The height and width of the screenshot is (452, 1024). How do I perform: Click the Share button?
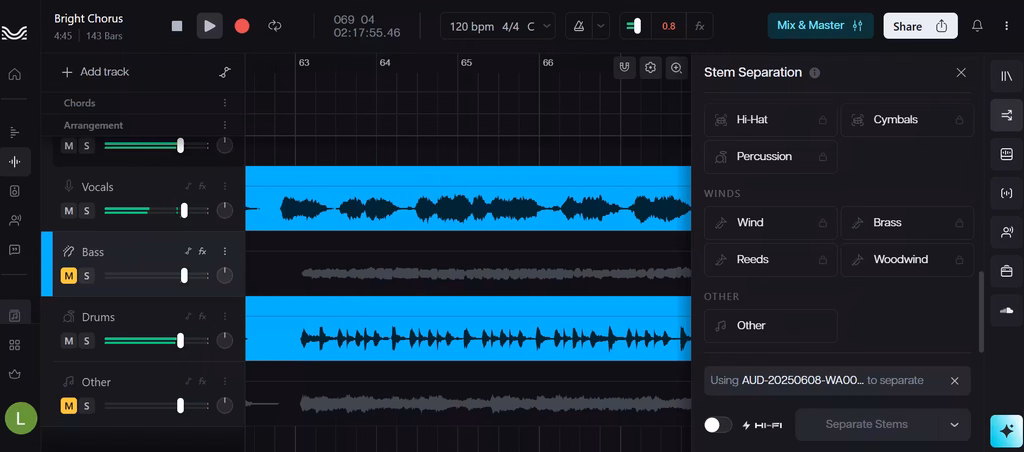pyautogui.click(x=920, y=26)
